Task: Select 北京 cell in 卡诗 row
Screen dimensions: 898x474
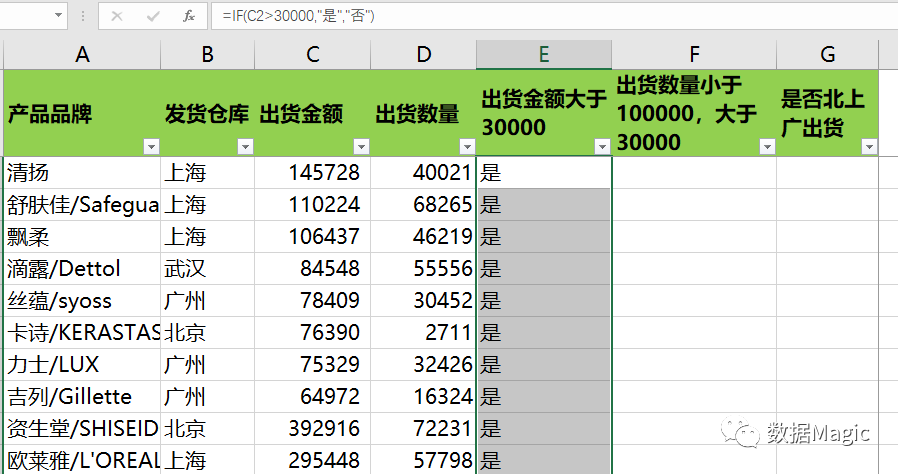Action: pos(207,333)
